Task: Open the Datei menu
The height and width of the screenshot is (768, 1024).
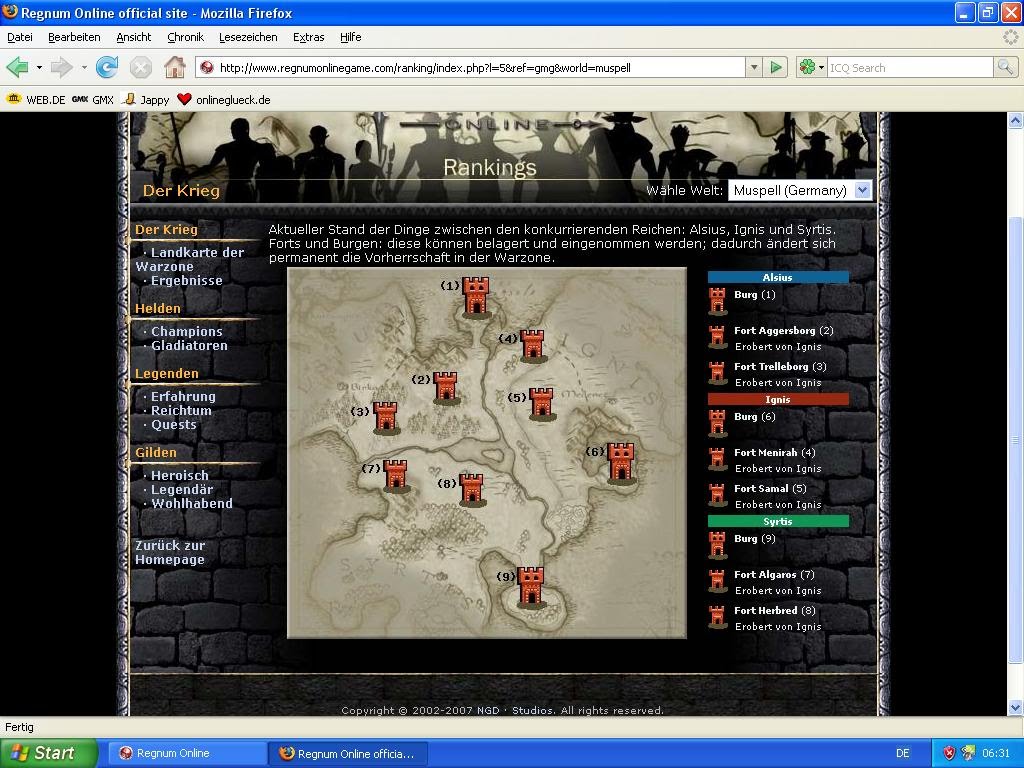Action: point(20,37)
